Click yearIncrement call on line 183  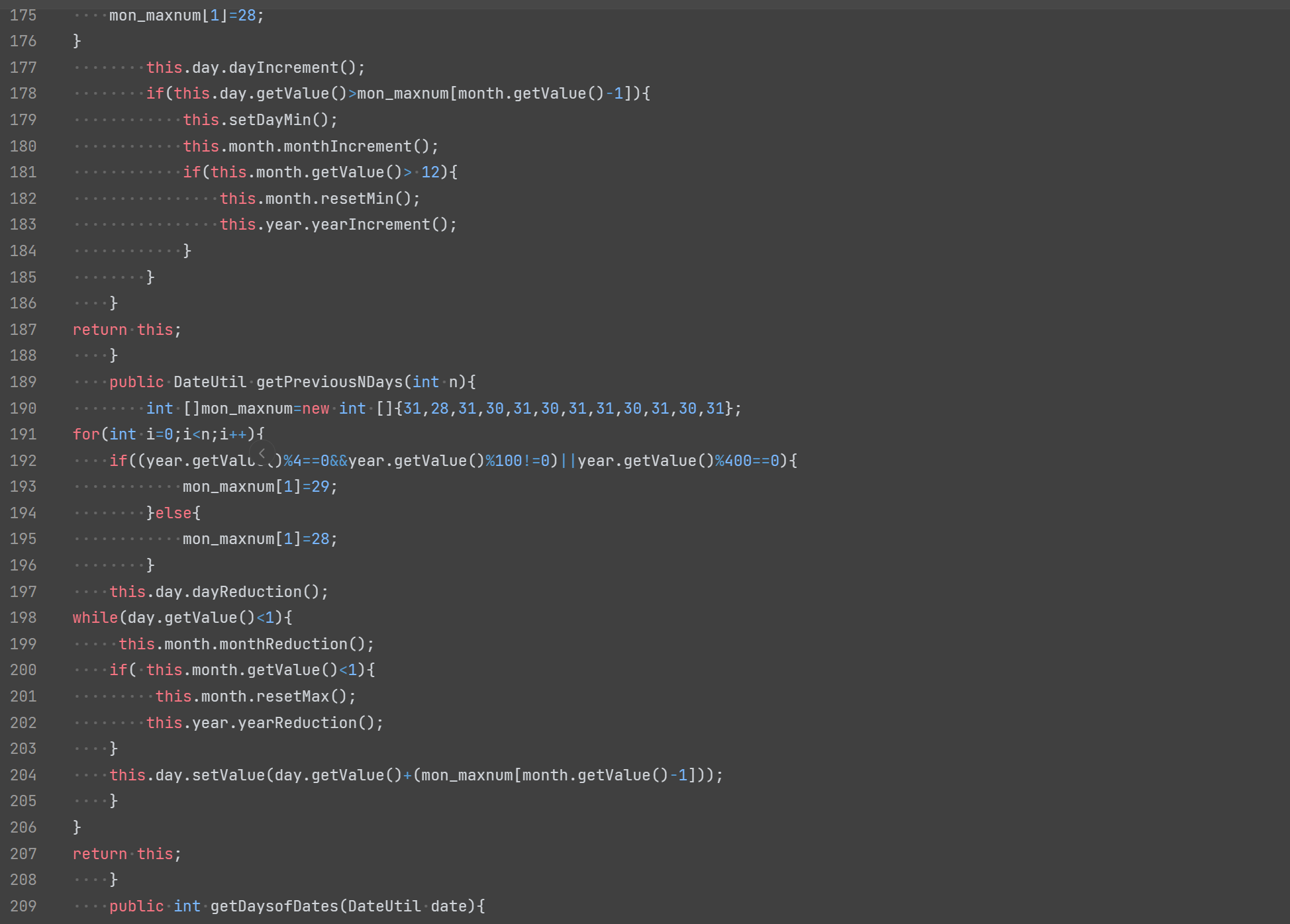[x=371, y=224]
